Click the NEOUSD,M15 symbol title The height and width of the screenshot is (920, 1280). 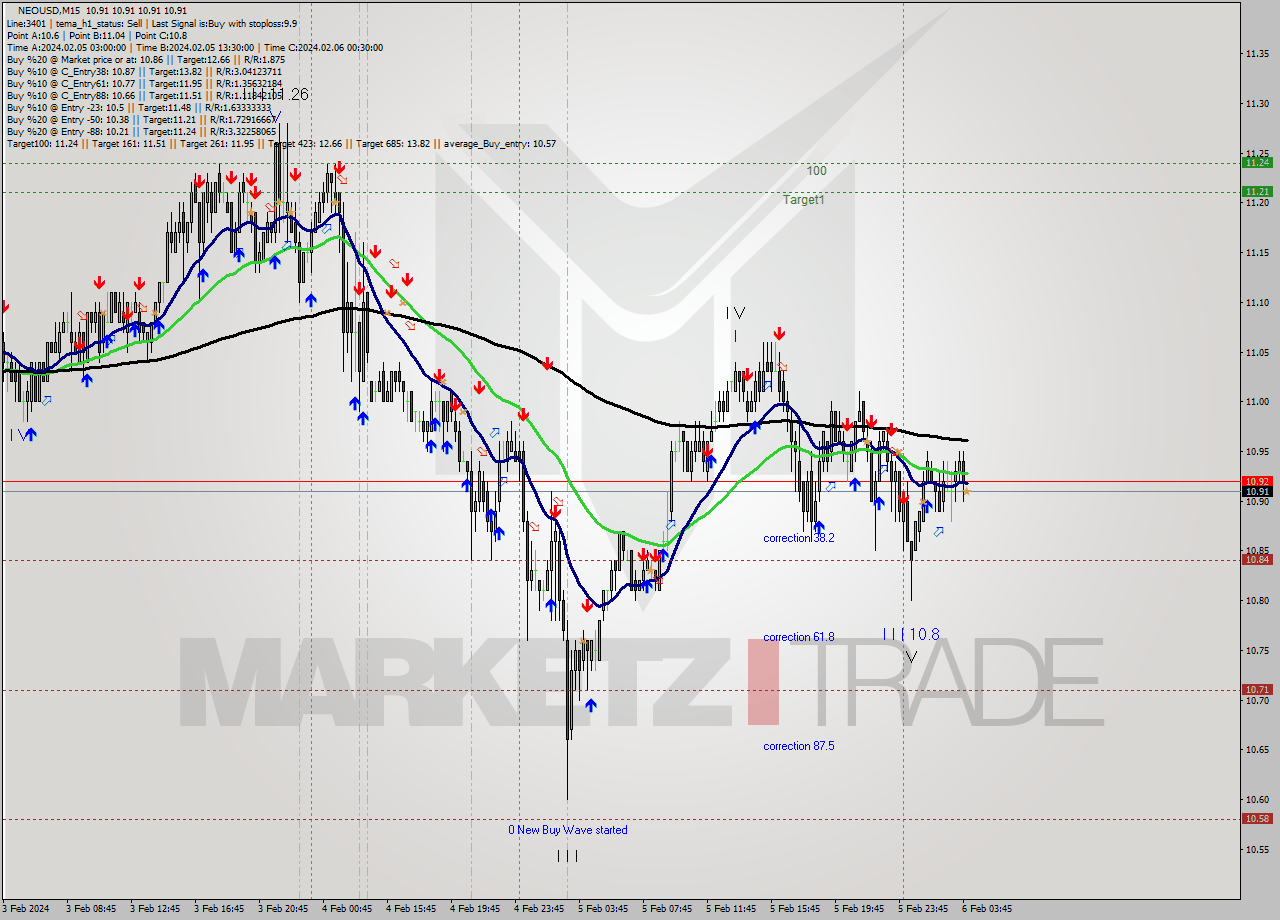click(48, 10)
